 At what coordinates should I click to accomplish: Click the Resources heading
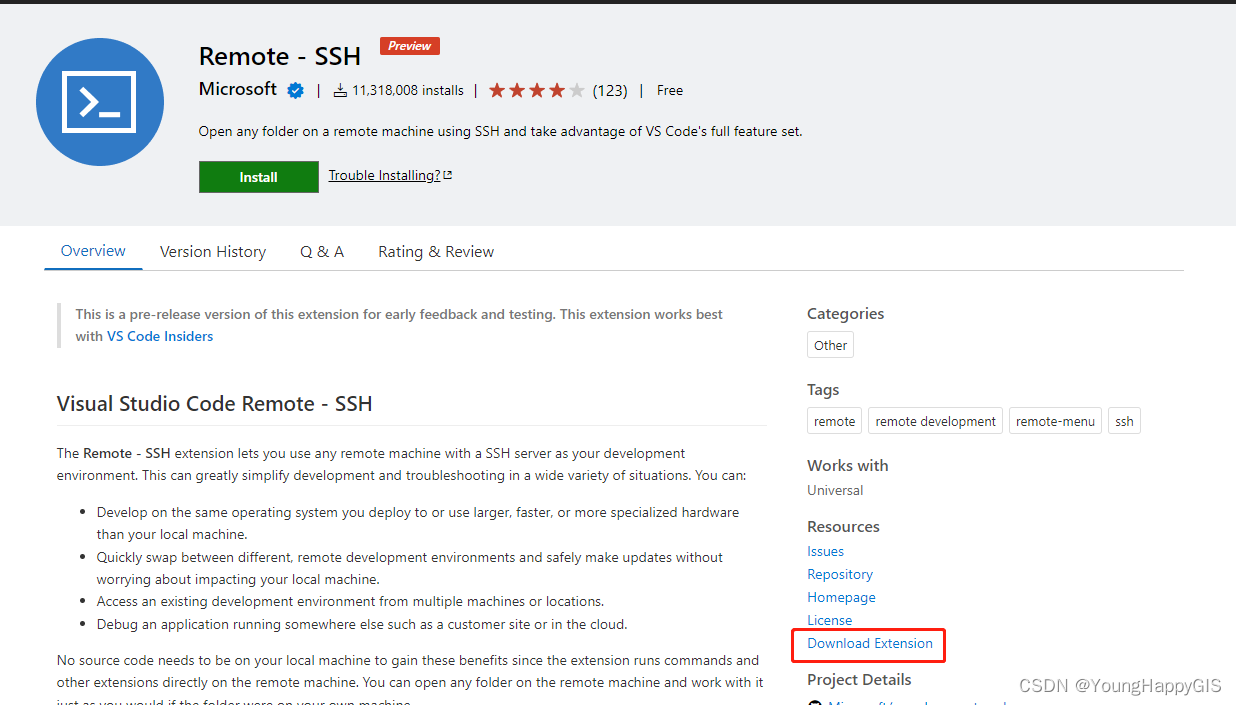(844, 527)
